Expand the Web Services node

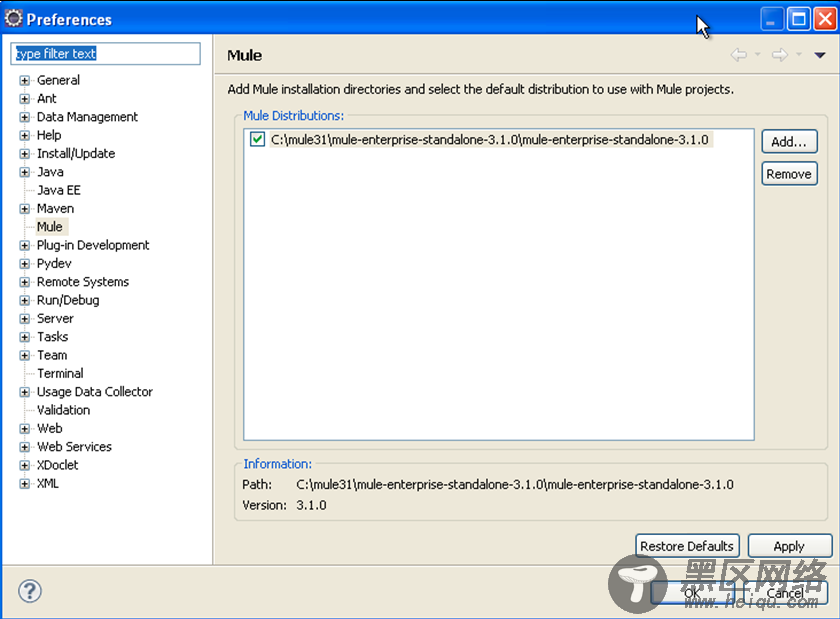pos(24,447)
